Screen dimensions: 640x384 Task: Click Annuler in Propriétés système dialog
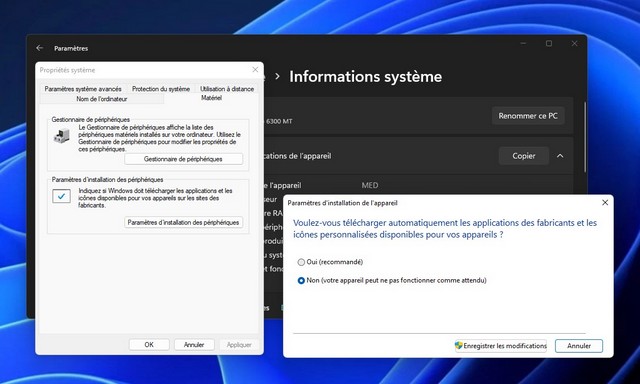tap(194, 345)
